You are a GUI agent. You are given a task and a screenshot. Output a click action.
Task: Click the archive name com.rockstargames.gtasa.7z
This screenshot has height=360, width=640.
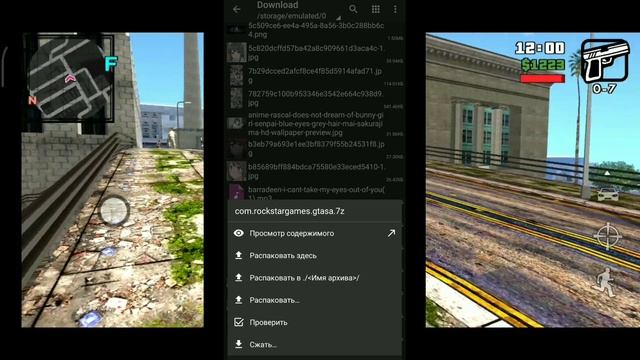(x=289, y=211)
